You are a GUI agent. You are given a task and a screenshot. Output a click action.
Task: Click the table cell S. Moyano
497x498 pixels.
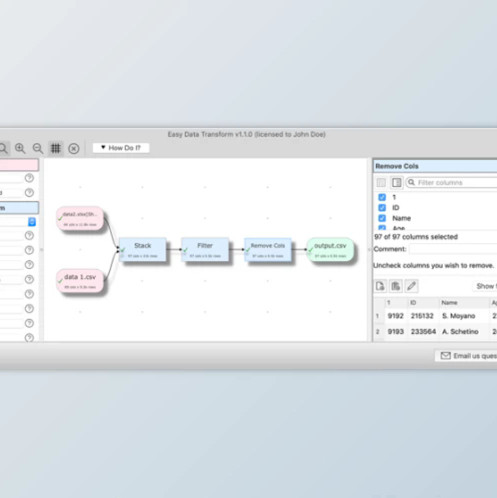tap(458, 316)
